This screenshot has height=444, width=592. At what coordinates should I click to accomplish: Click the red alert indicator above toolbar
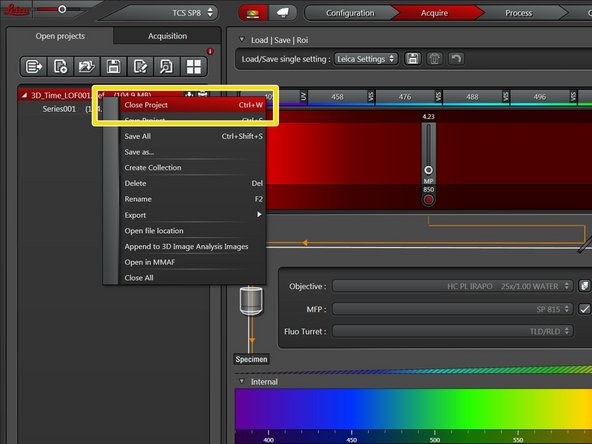coord(210,51)
